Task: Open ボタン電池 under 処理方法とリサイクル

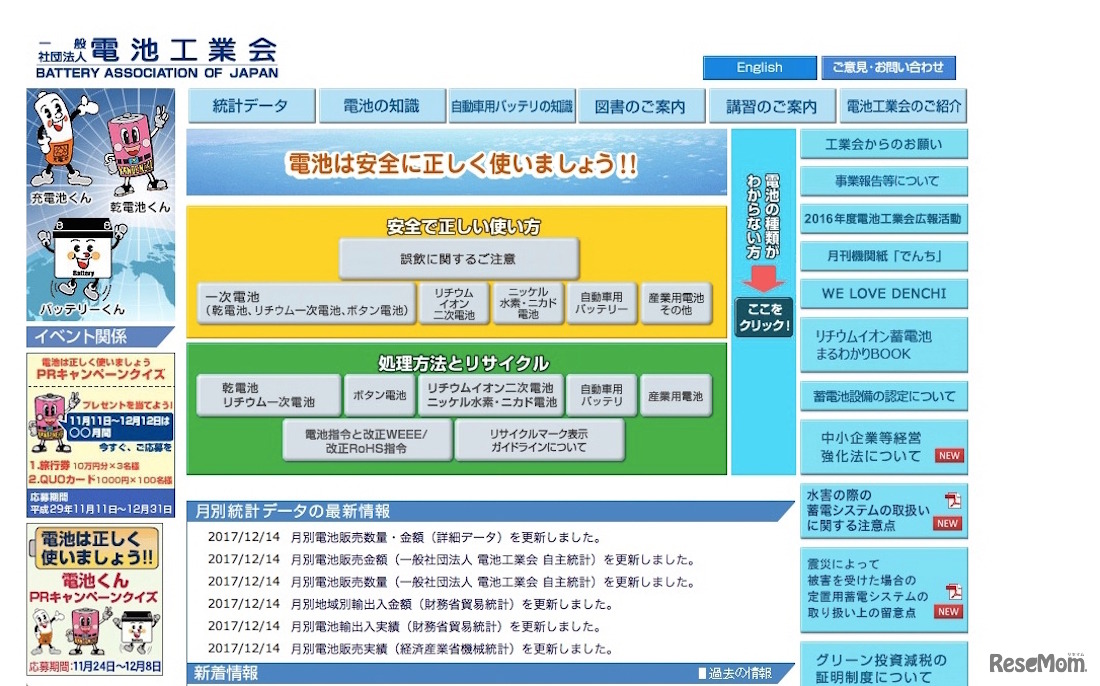Action: pyautogui.click(x=379, y=396)
